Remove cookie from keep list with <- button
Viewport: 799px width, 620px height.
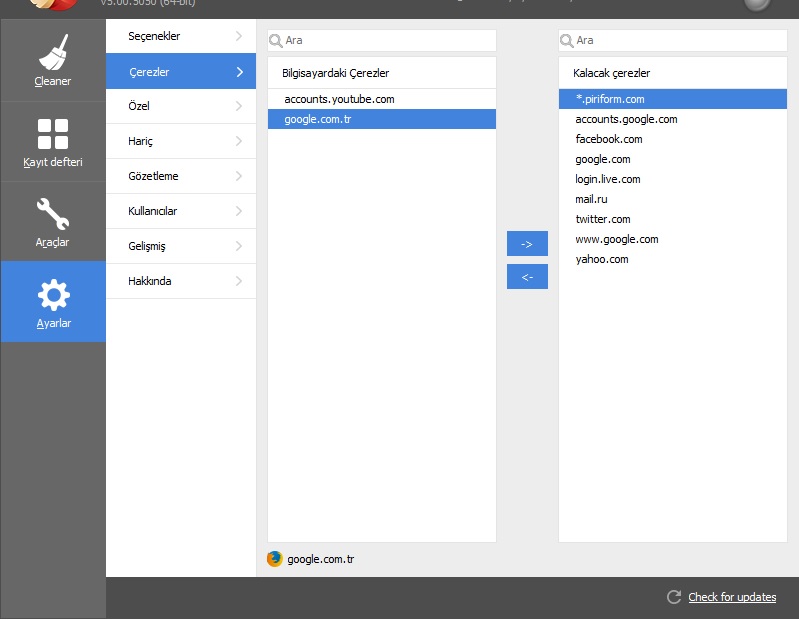pyautogui.click(x=527, y=277)
